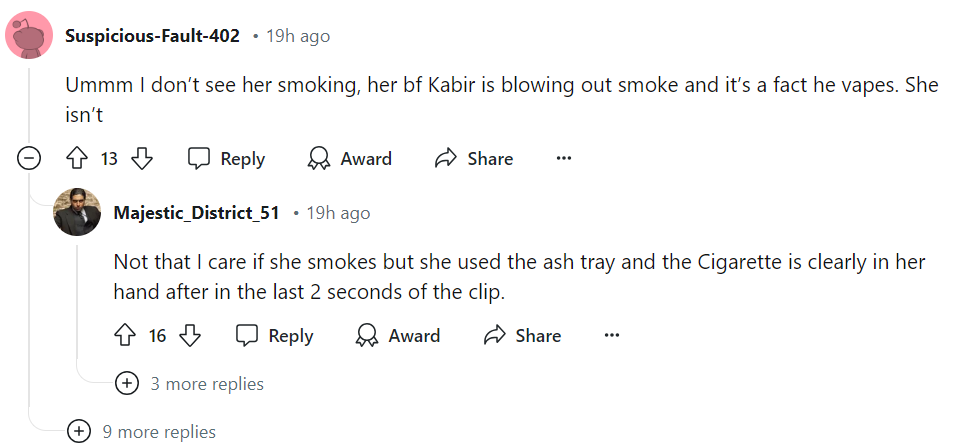Image resolution: width=958 pixels, height=448 pixels.
Task: Downvote Majestic_District_51's reply
Action: coord(190,336)
